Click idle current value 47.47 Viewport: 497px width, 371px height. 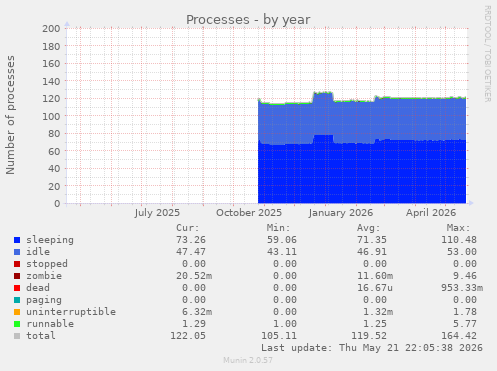pyautogui.click(x=191, y=252)
